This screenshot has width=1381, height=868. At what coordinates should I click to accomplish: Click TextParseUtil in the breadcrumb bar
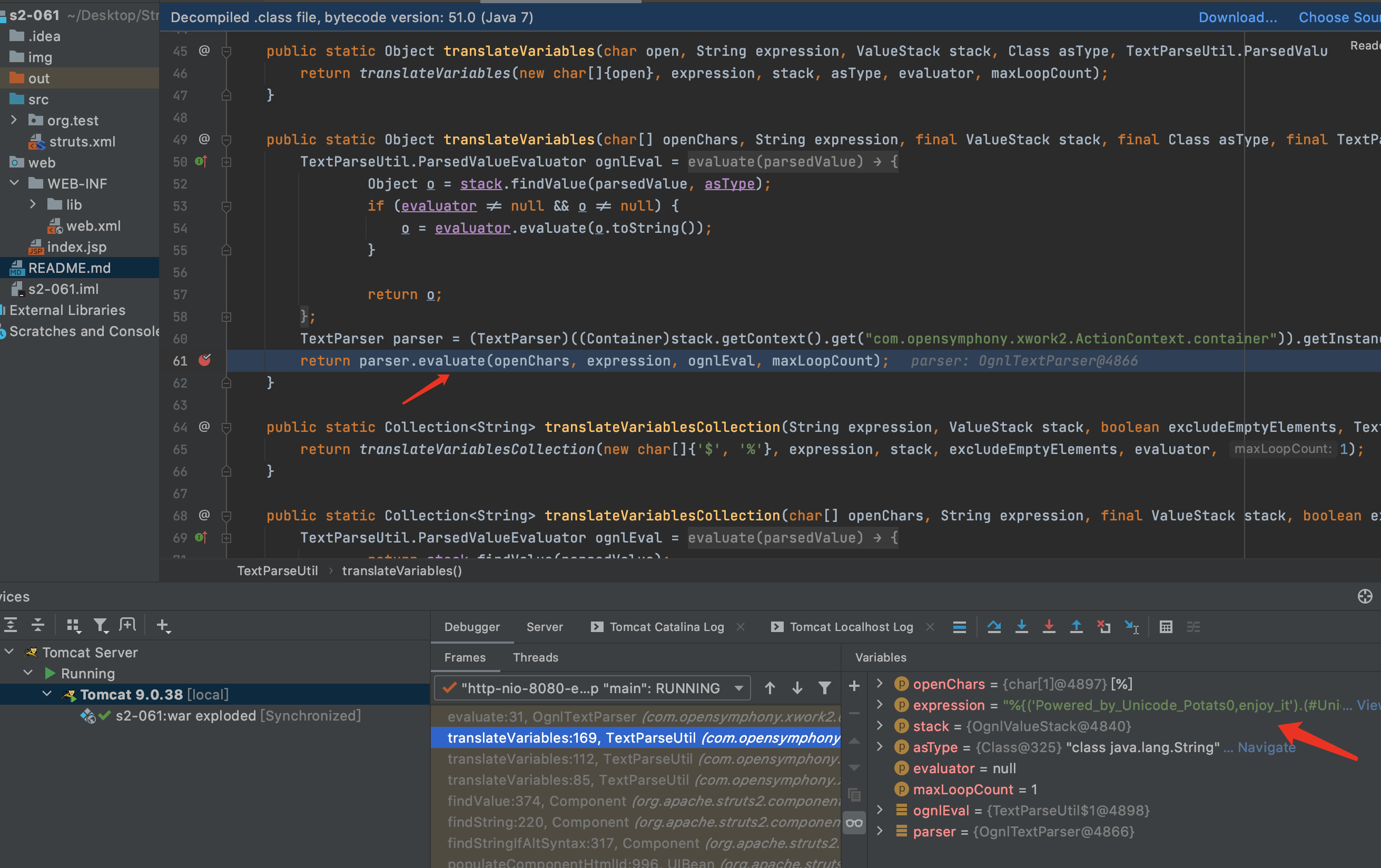coord(277,570)
